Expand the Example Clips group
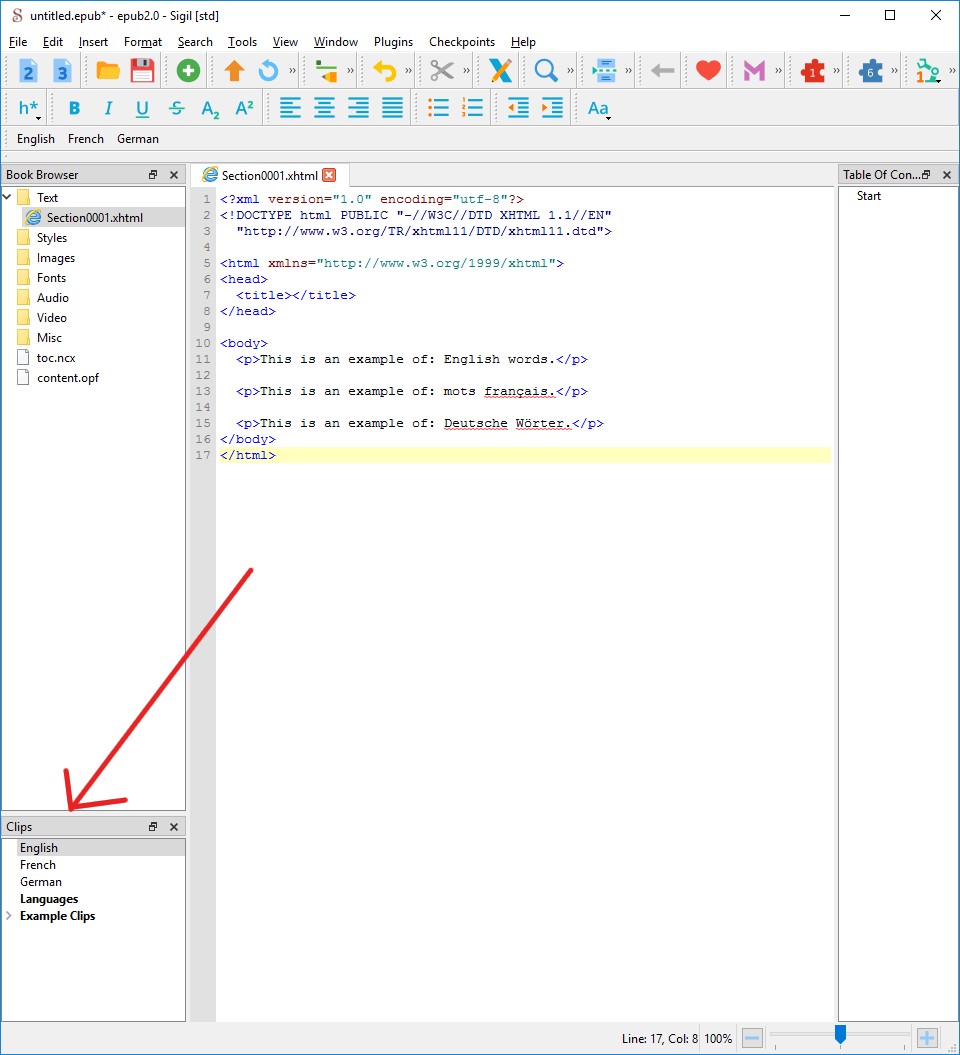 pyautogui.click(x=10, y=916)
